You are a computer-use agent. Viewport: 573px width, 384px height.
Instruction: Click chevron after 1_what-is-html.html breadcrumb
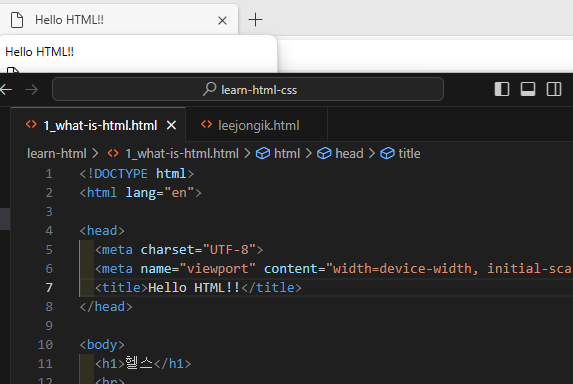coord(247,153)
